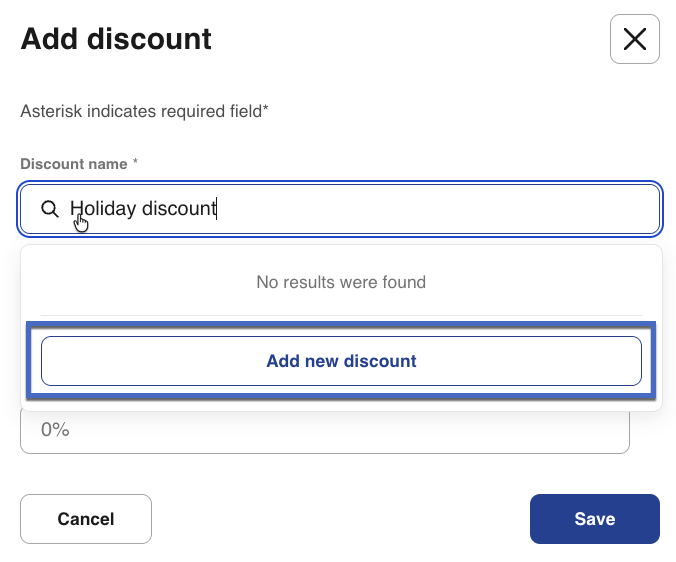The width and height of the screenshot is (676, 562).
Task: Cancel adding the discount
Action: (x=86, y=519)
